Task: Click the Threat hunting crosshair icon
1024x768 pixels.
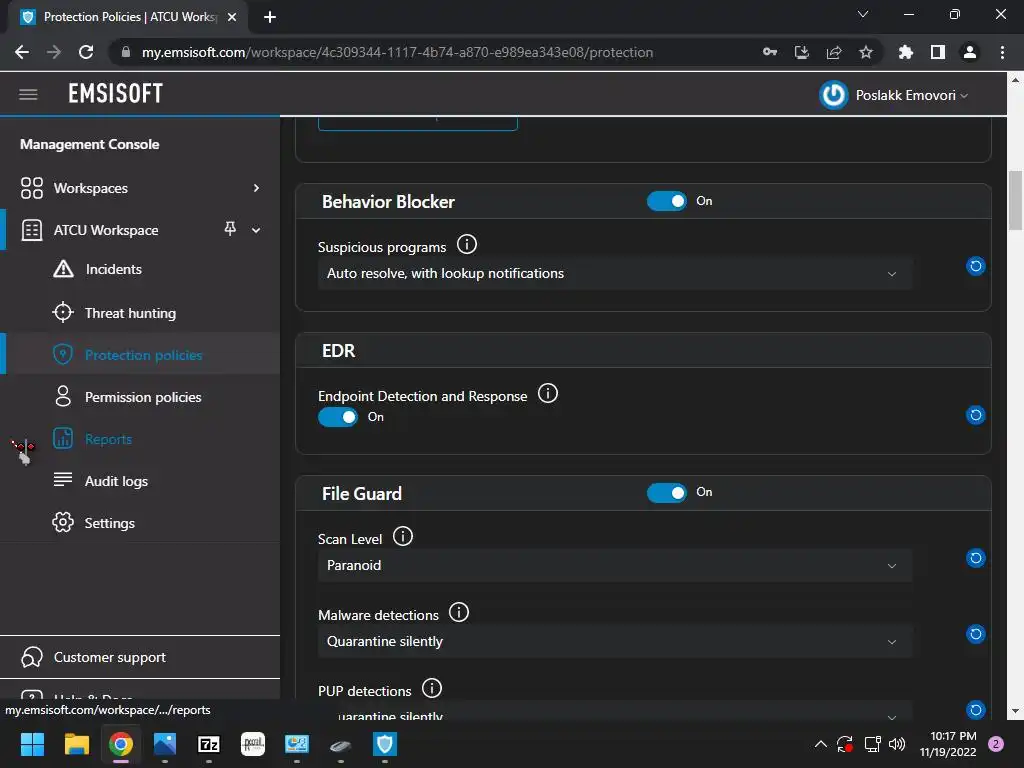Action: point(63,312)
